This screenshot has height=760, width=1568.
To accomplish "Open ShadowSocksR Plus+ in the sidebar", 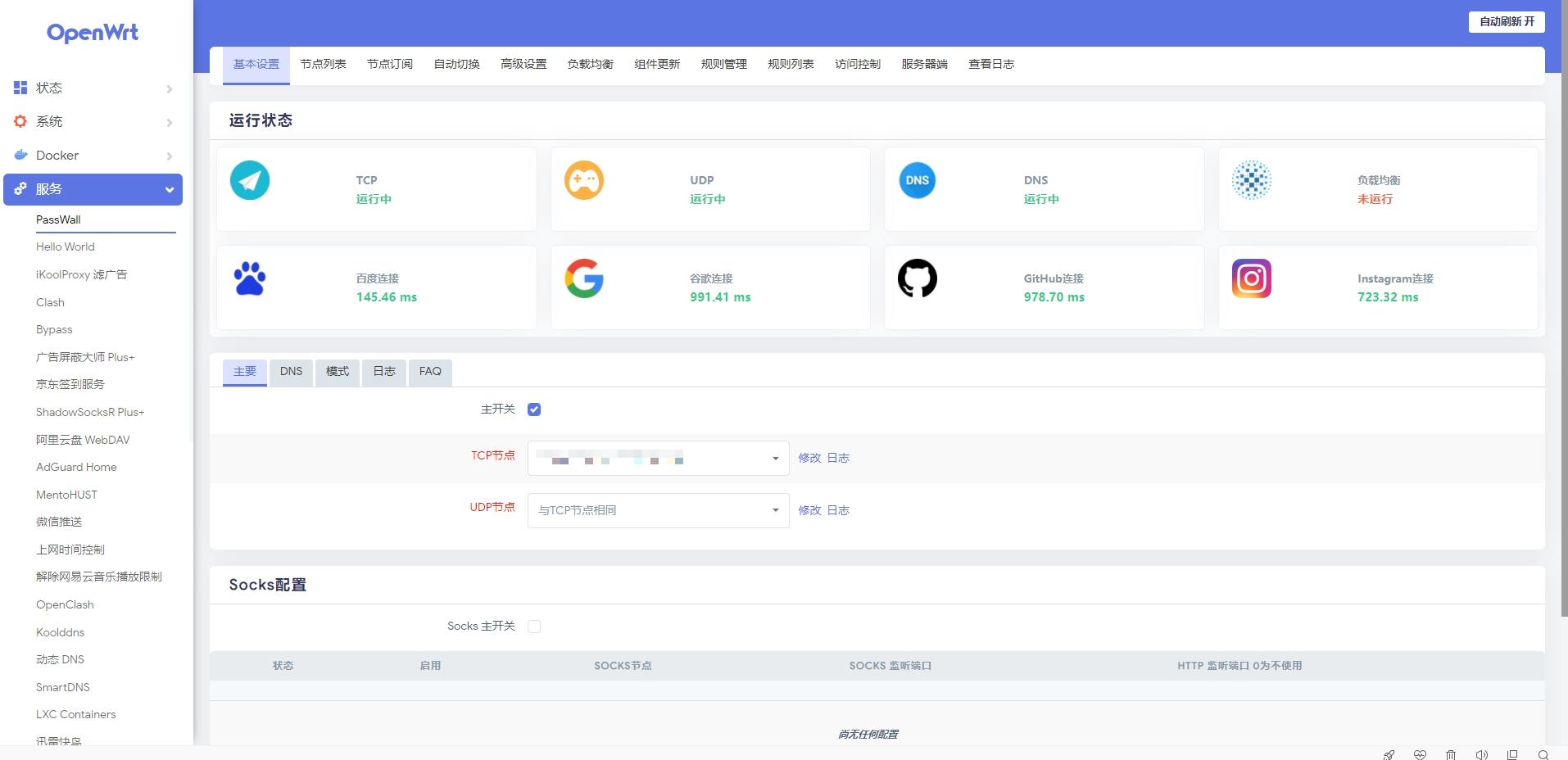I will pos(90,412).
